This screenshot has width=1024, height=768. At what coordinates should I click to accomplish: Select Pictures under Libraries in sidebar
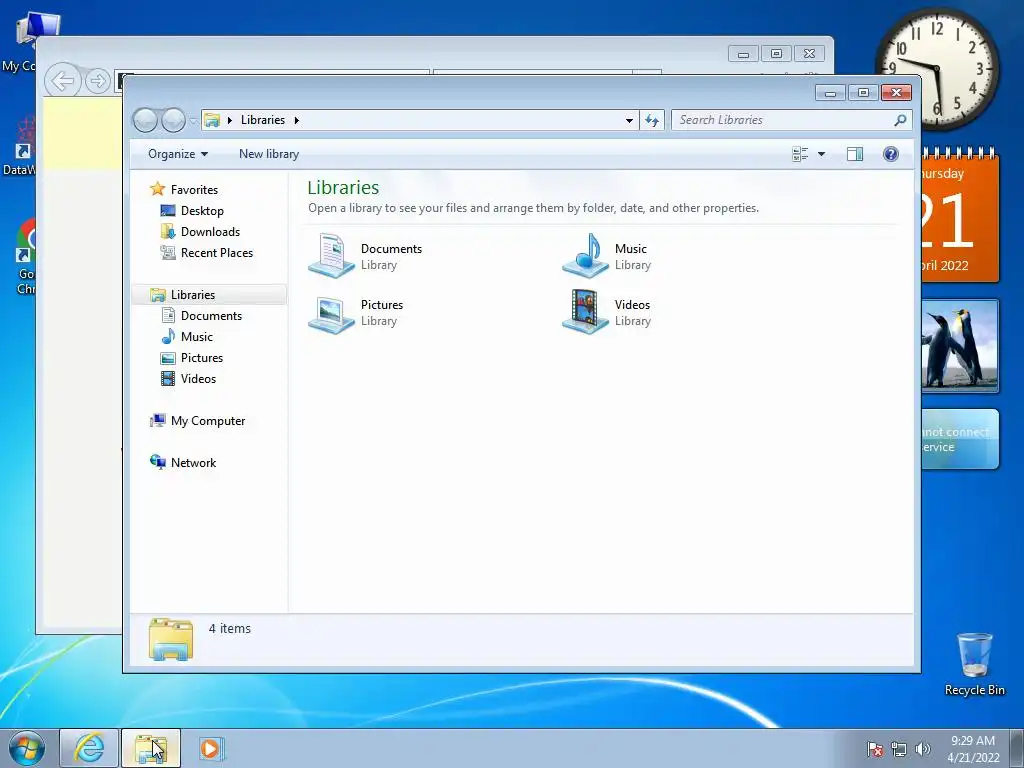pyautogui.click(x=202, y=358)
